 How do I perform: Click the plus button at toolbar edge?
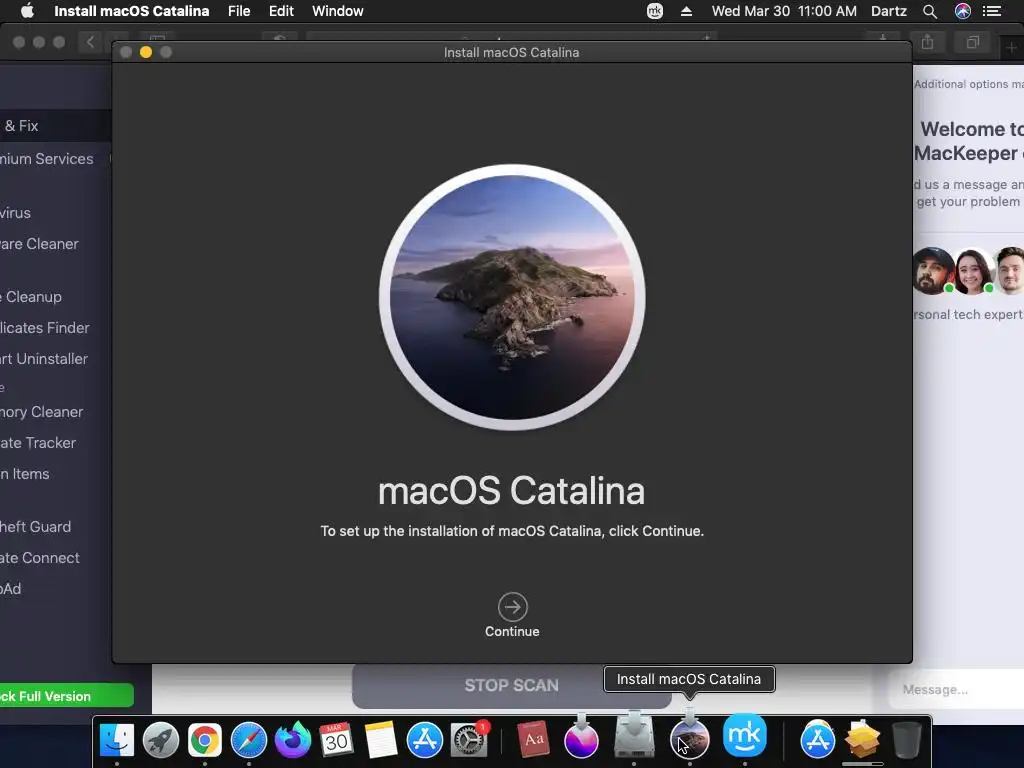click(1012, 47)
